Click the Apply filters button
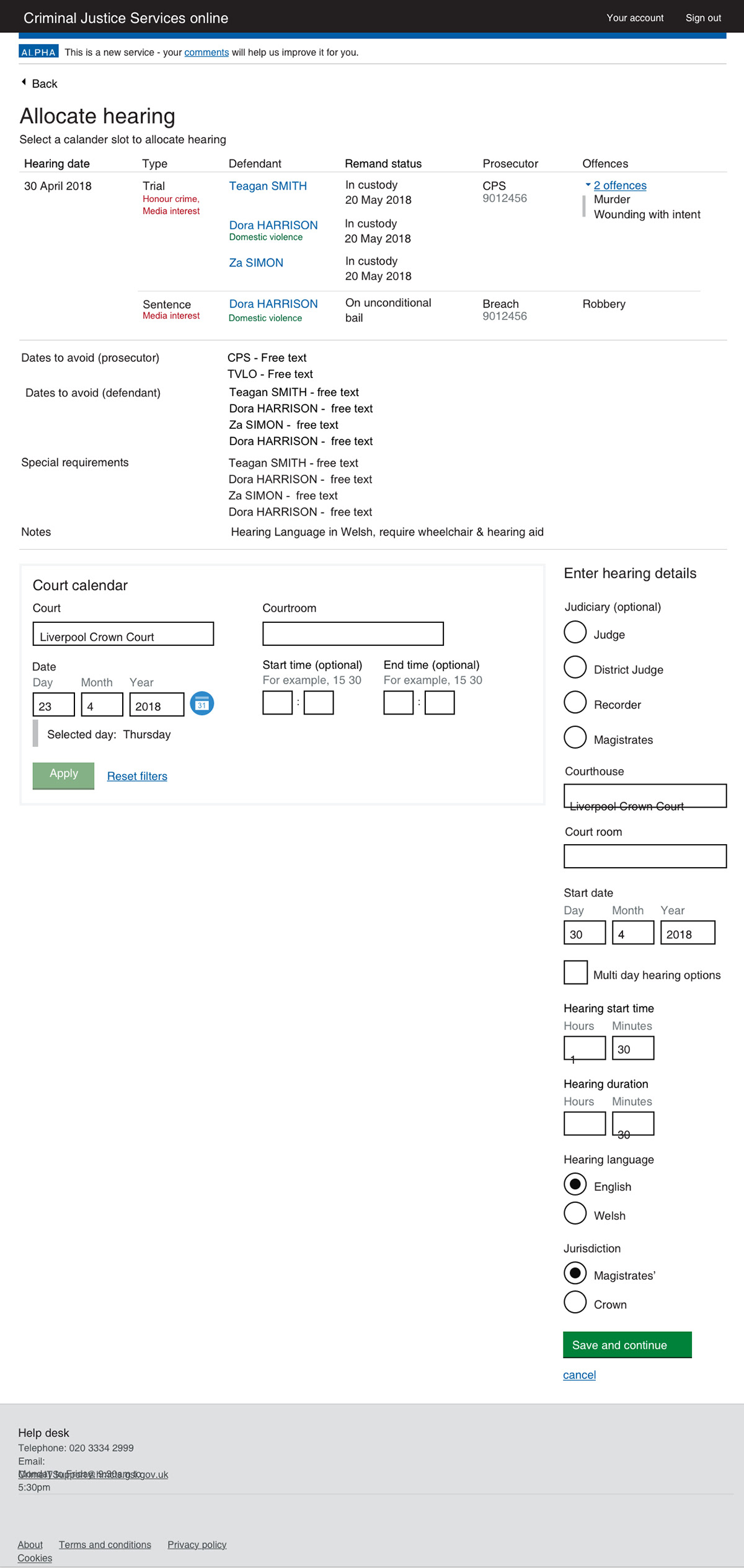The image size is (744, 1568). click(x=63, y=775)
